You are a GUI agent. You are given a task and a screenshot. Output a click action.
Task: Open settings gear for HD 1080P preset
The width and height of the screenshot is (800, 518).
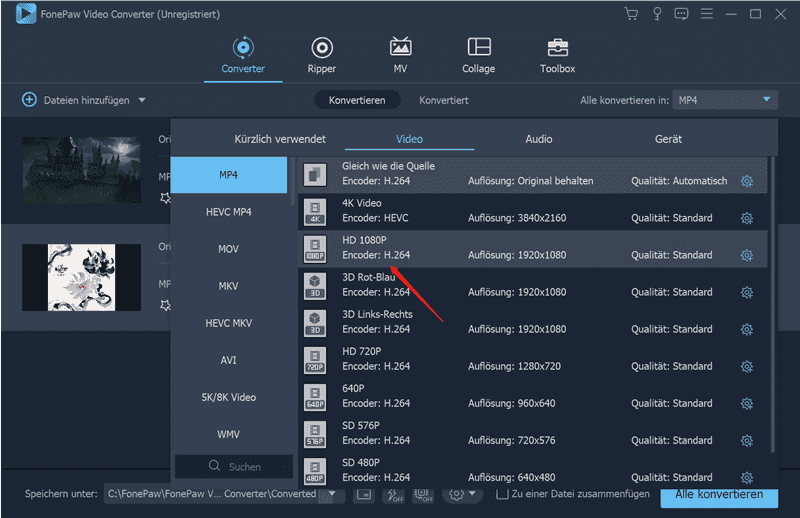[747, 255]
